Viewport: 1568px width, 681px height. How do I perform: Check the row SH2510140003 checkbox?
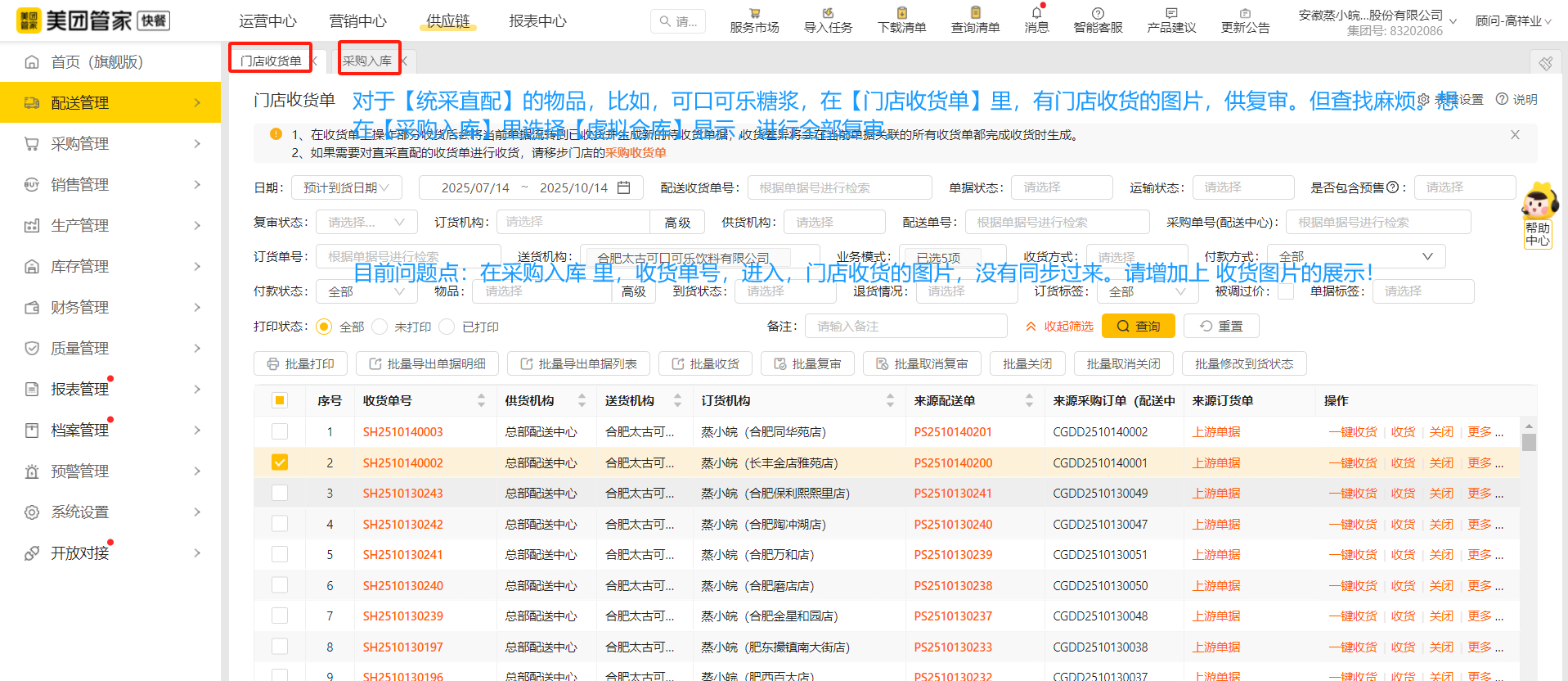pyautogui.click(x=280, y=431)
